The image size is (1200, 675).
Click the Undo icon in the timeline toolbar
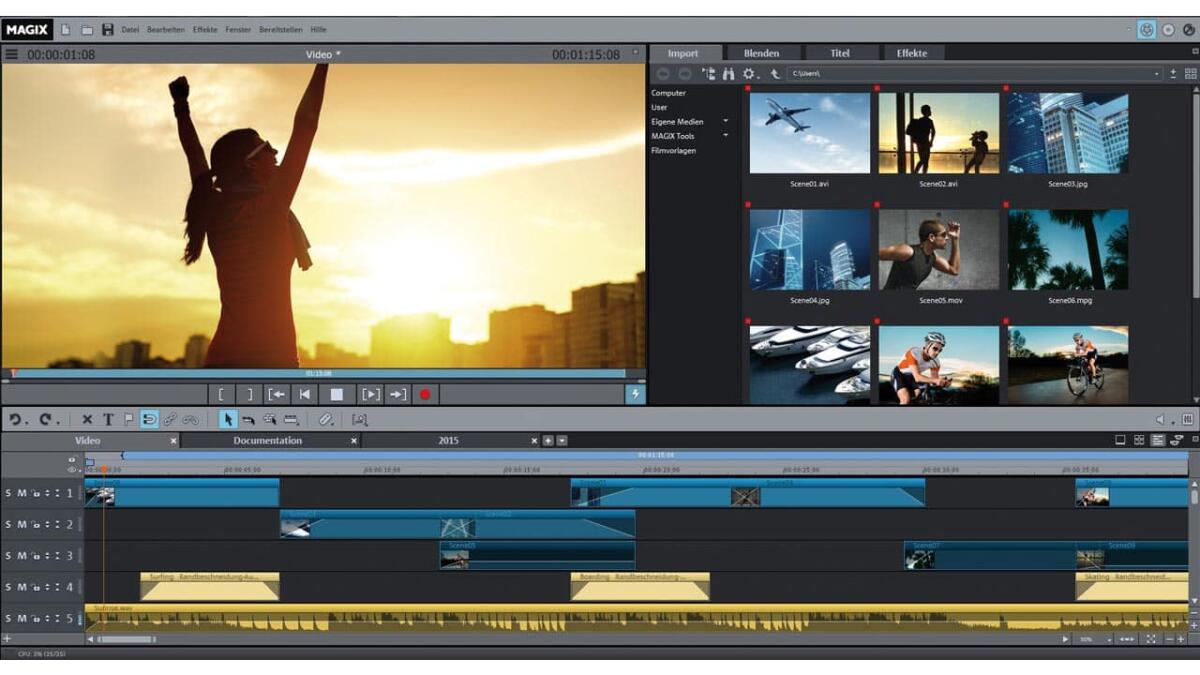[13, 420]
